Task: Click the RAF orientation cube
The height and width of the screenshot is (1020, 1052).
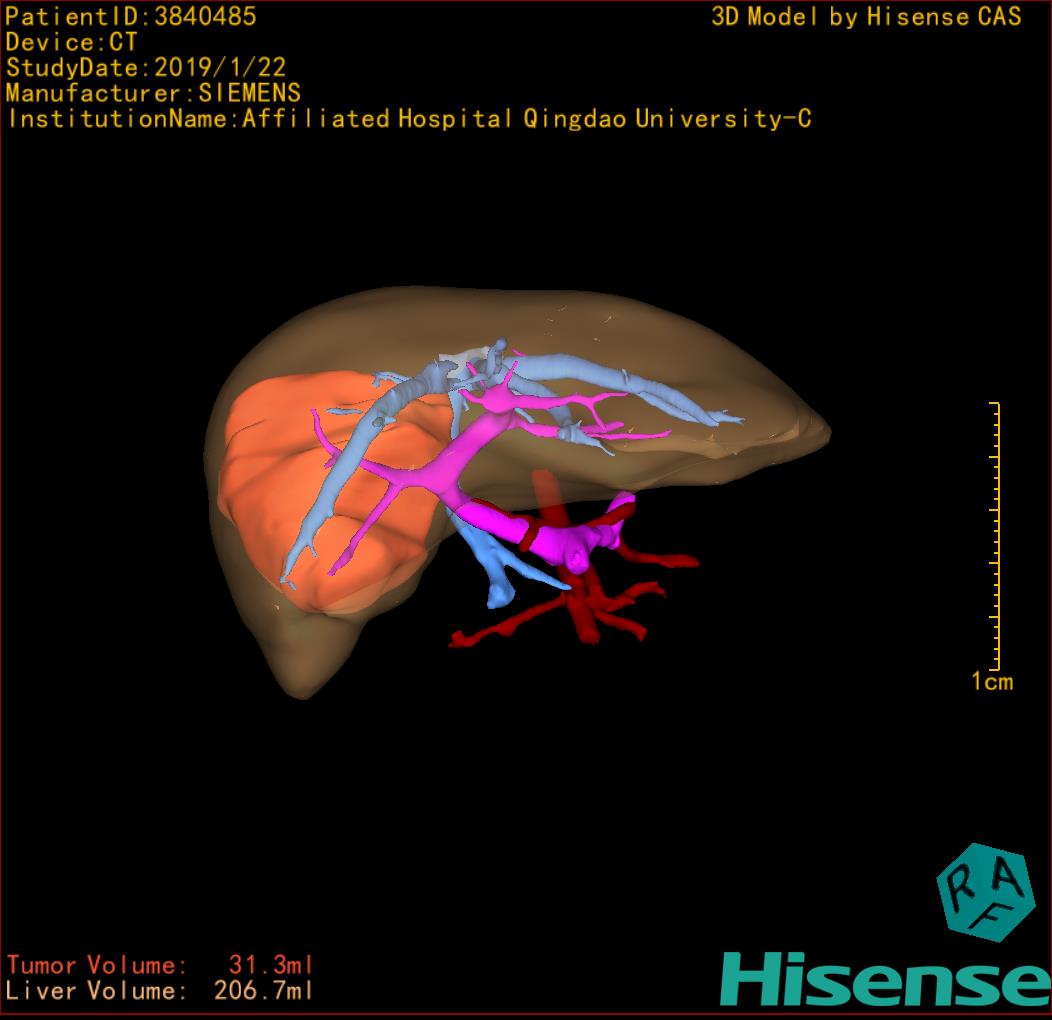Action: (x=985, y=892)
